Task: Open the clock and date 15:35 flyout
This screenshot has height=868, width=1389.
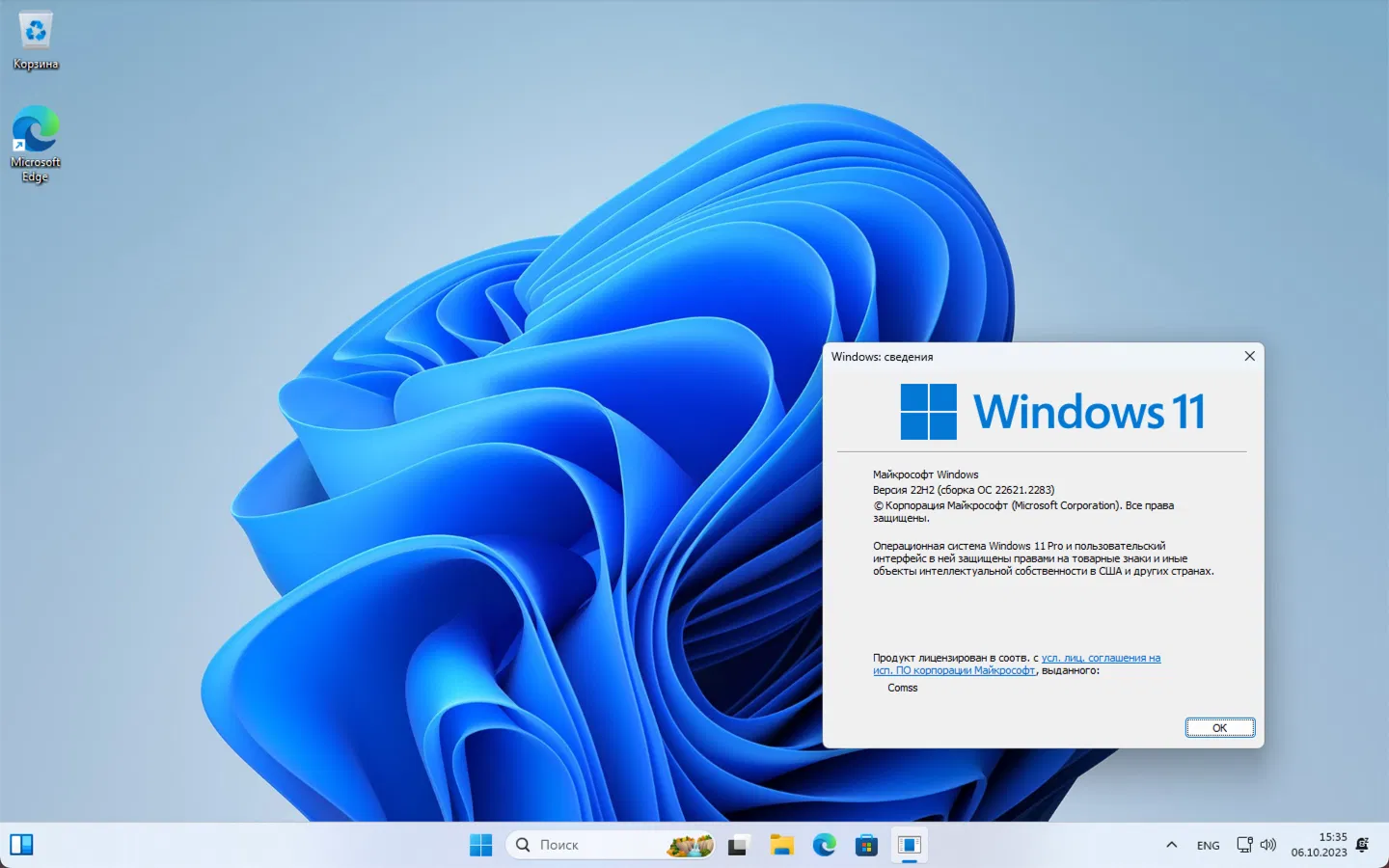Action: 1319,845
